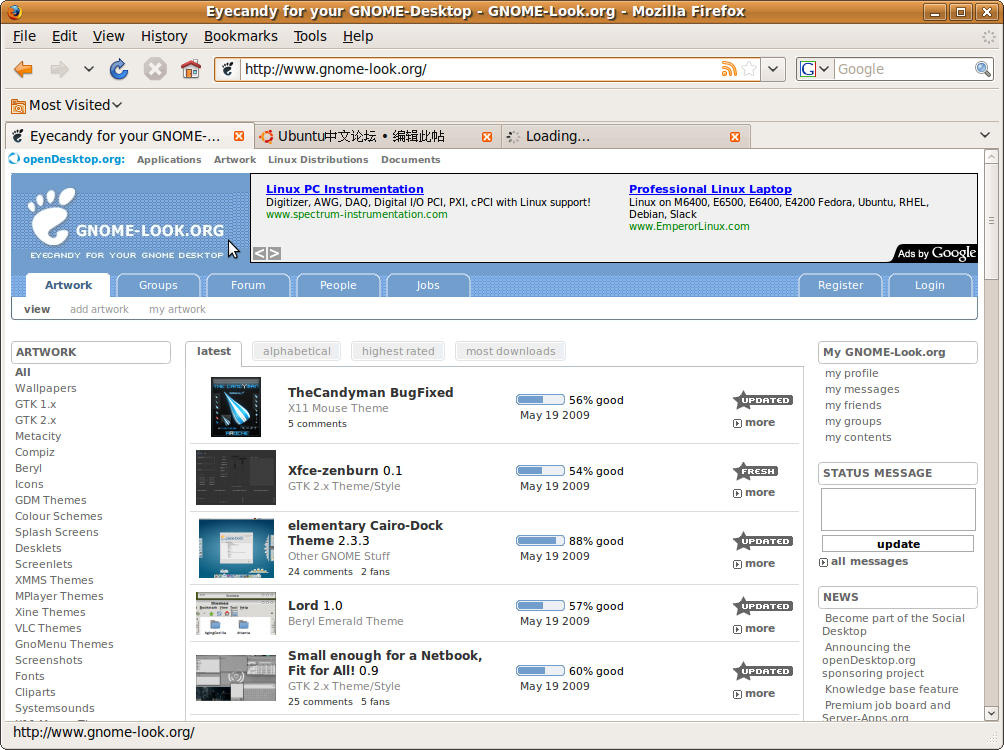Screen dimensions: 1004x750
Task: Click the update status button
Action: click(898, 544)
